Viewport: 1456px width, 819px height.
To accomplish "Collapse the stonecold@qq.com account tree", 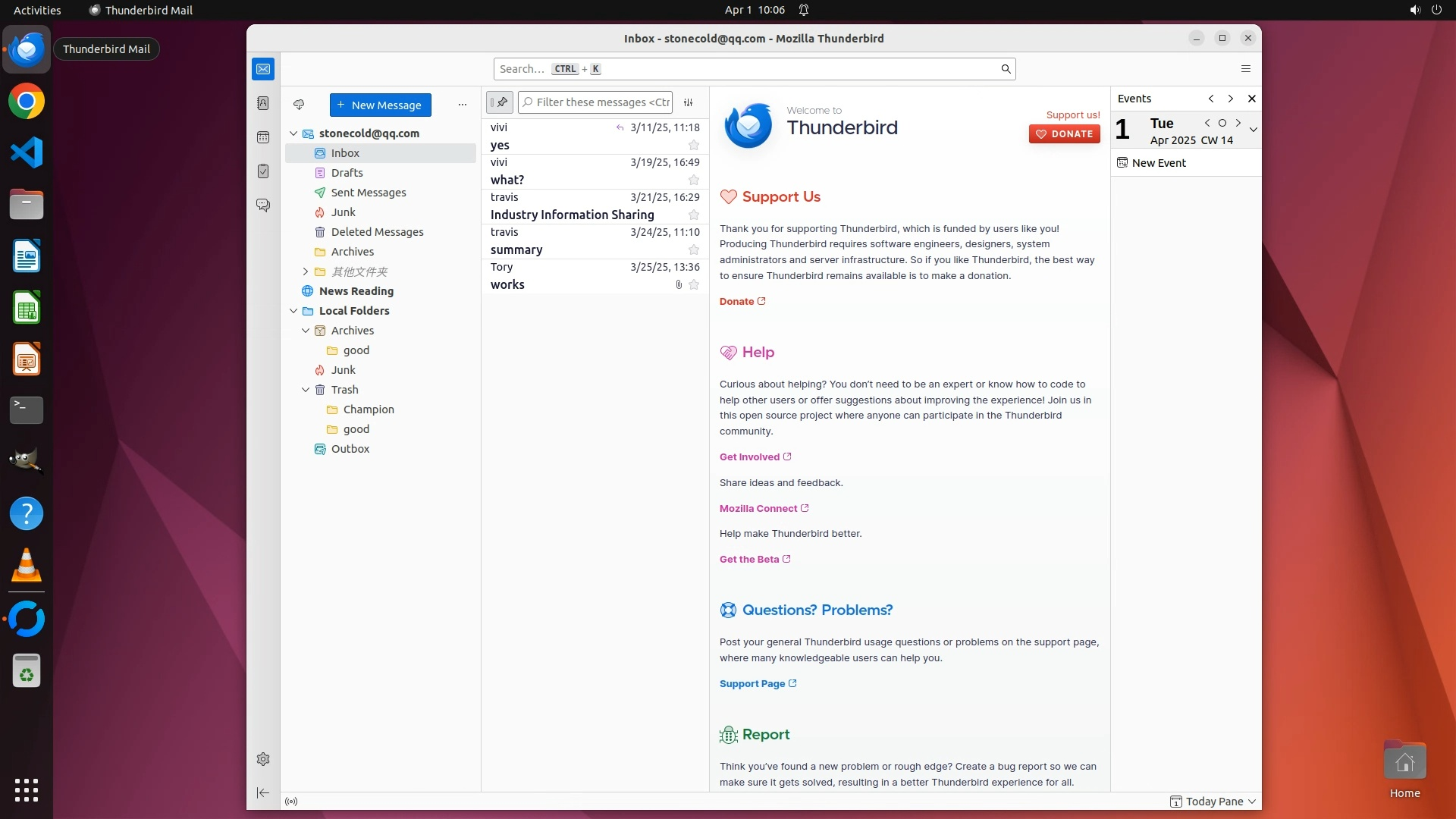I will click(x=293, y=133).
